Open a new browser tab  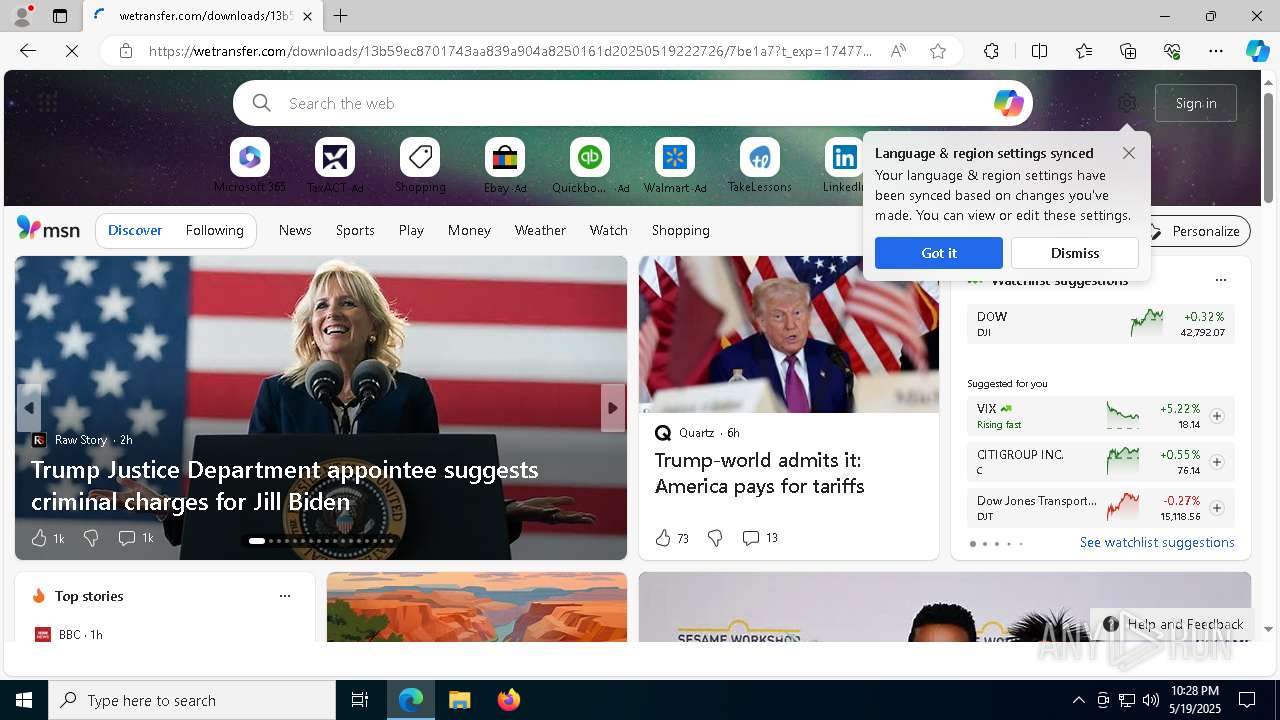[340, 16]
